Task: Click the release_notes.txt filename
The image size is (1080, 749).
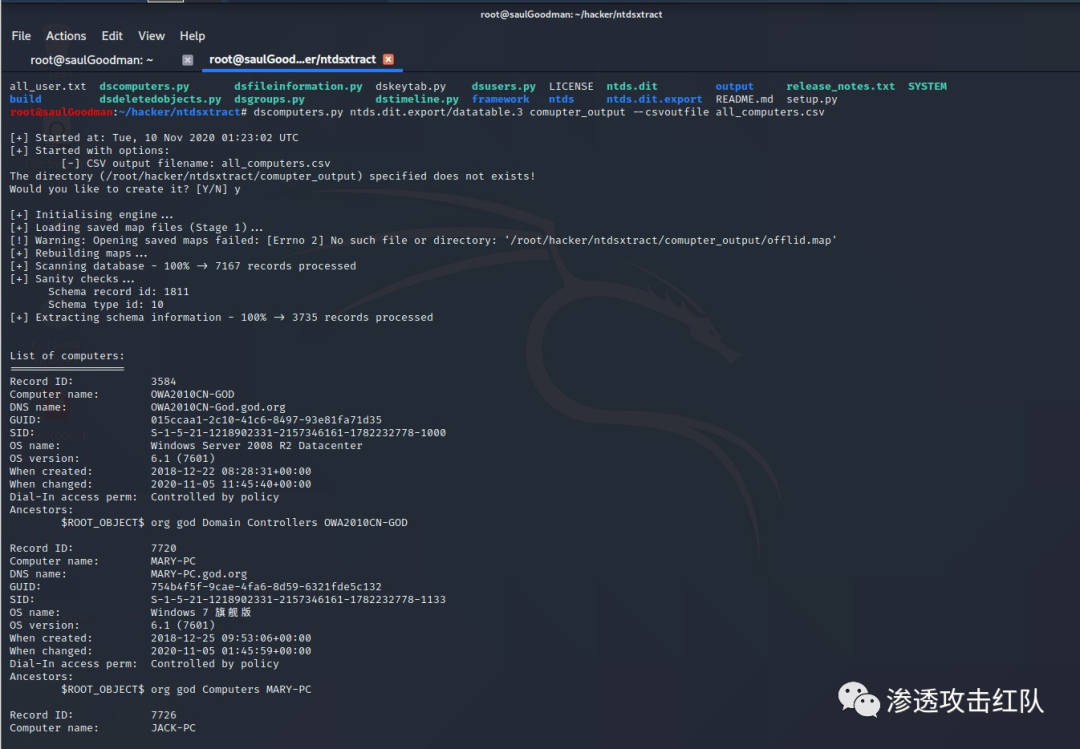Action: click(838, 86)
